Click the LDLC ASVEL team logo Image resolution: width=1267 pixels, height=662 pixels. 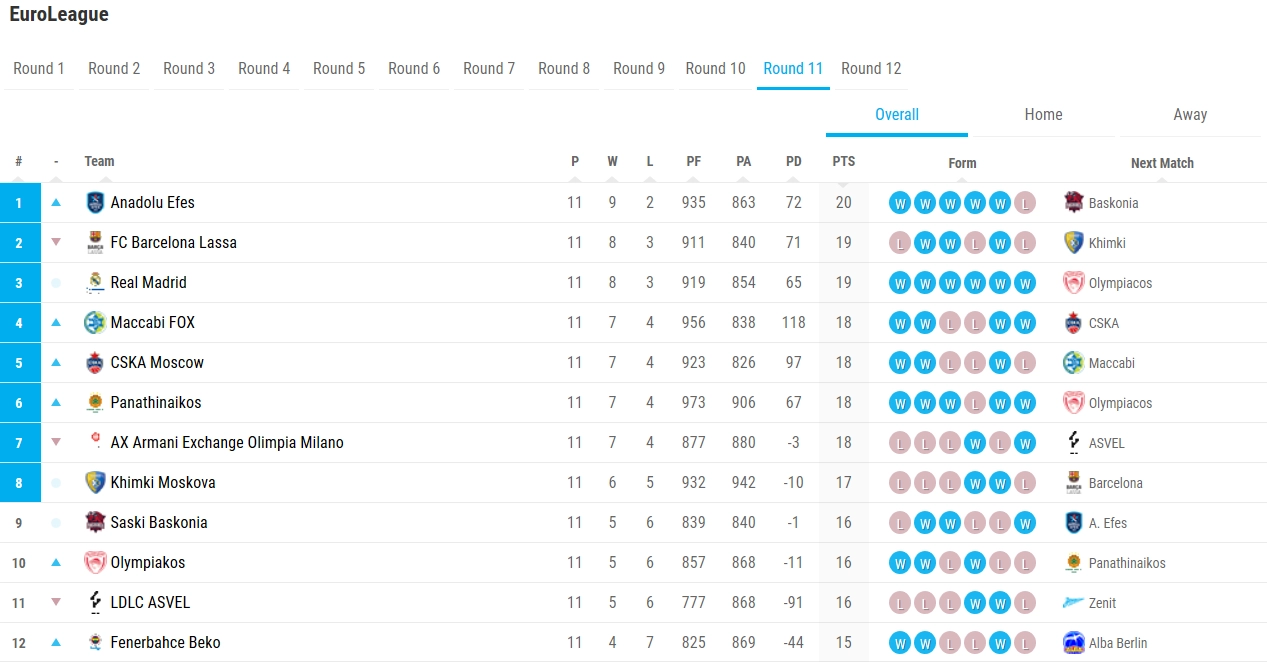(x=95, y=602)
